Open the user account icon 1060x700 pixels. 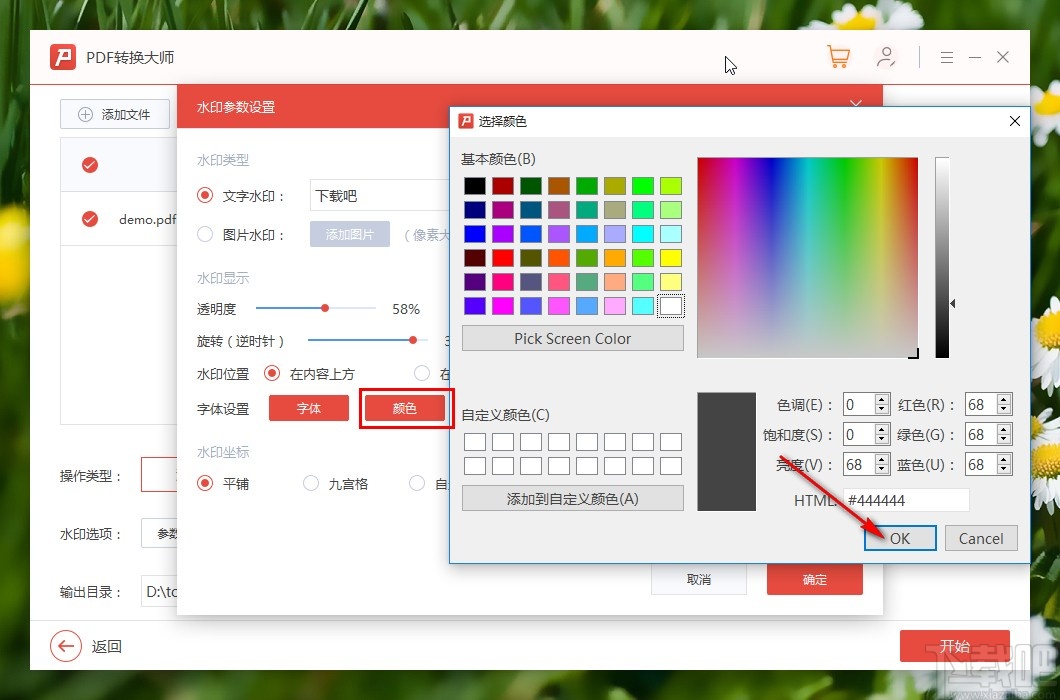(x=887, y=57)
